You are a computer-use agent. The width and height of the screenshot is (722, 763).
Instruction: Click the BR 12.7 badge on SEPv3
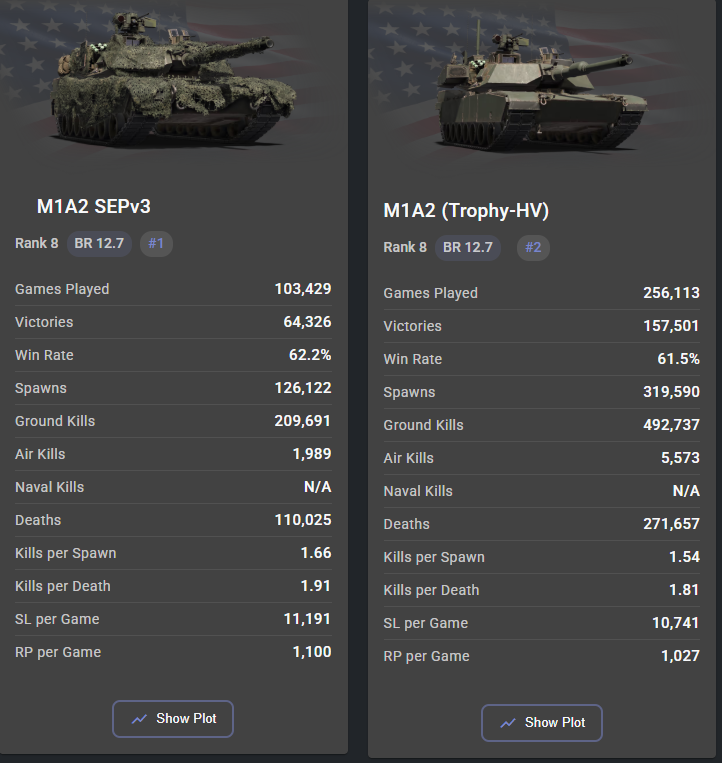99,243
